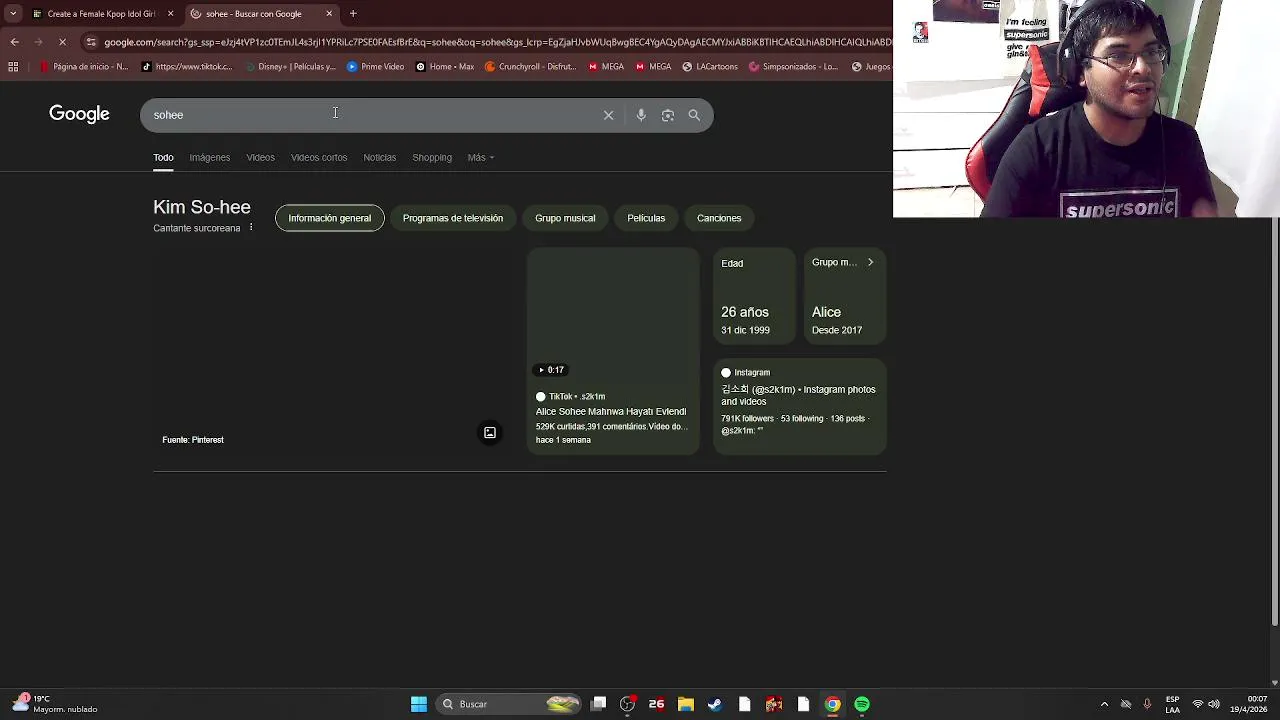Open the Simpsonizados bookmark
The height and width of the screenshot is (720, 1280).
[794, 67]
